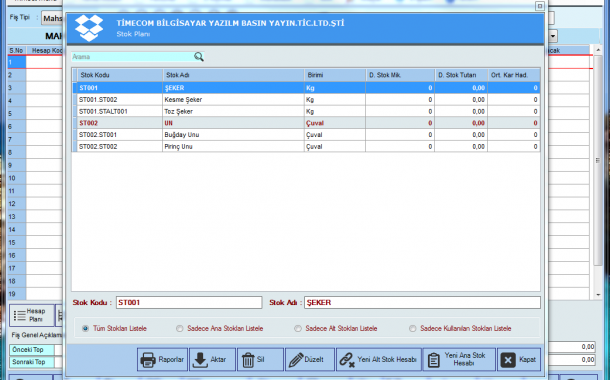Screen dimensions: 610x380
Task: Click the Yeni Alt Stok Hesabı link icon
Action: [x=347, y=360]
